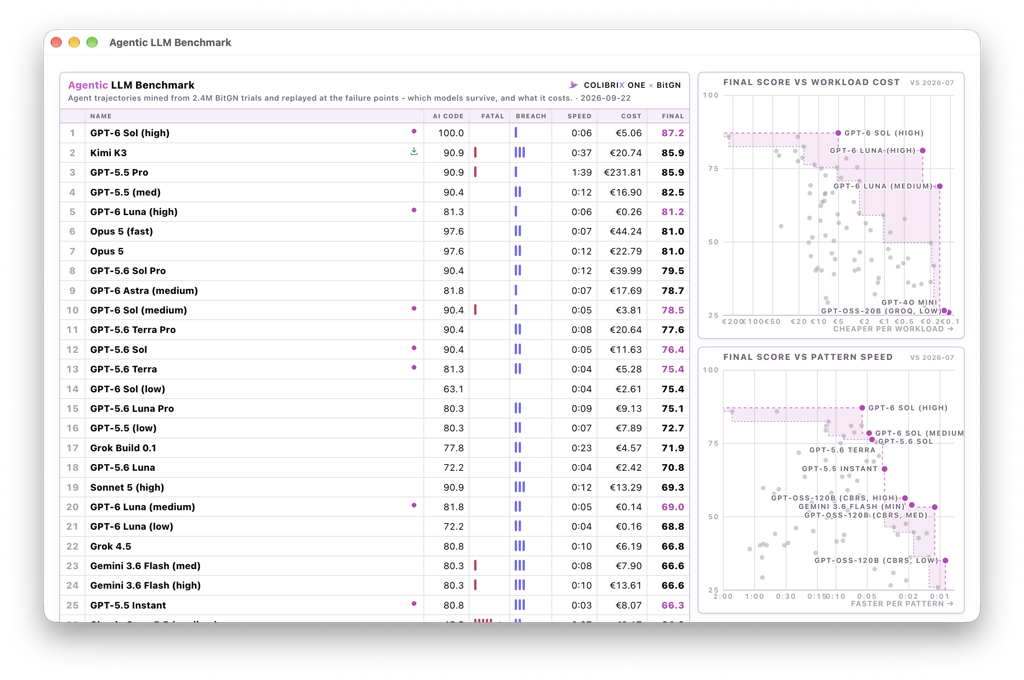Select the Gemini 3.6 Flash (high) model name
1024x680 pixels.
pyautogui.click(x=145, y=585)
